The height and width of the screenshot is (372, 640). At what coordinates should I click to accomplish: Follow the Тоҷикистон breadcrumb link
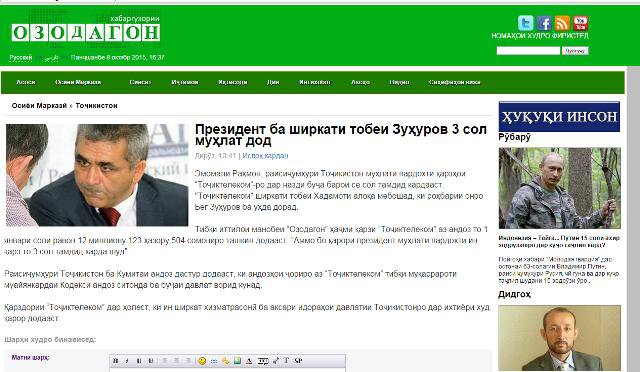tap(96, 105)
